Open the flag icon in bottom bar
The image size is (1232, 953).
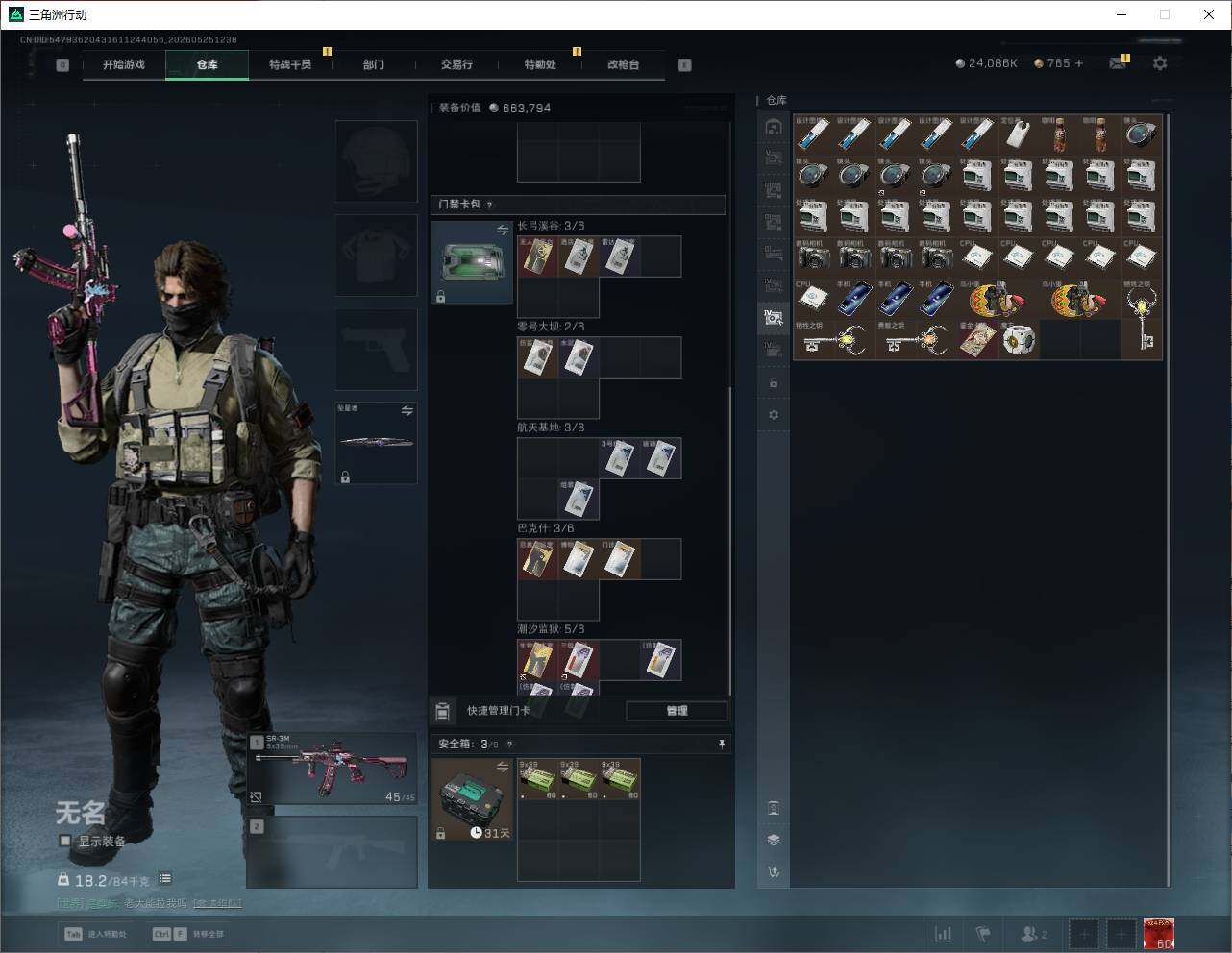(x=983, y=934)
